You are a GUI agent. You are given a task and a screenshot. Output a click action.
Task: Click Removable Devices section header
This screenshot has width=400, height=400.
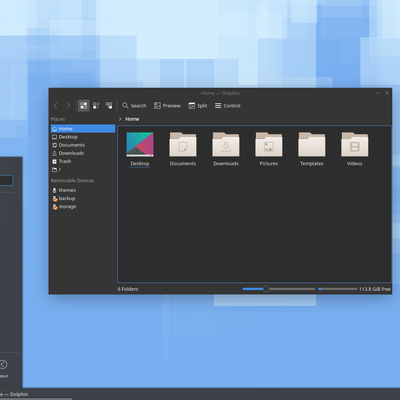pos(72,181)
